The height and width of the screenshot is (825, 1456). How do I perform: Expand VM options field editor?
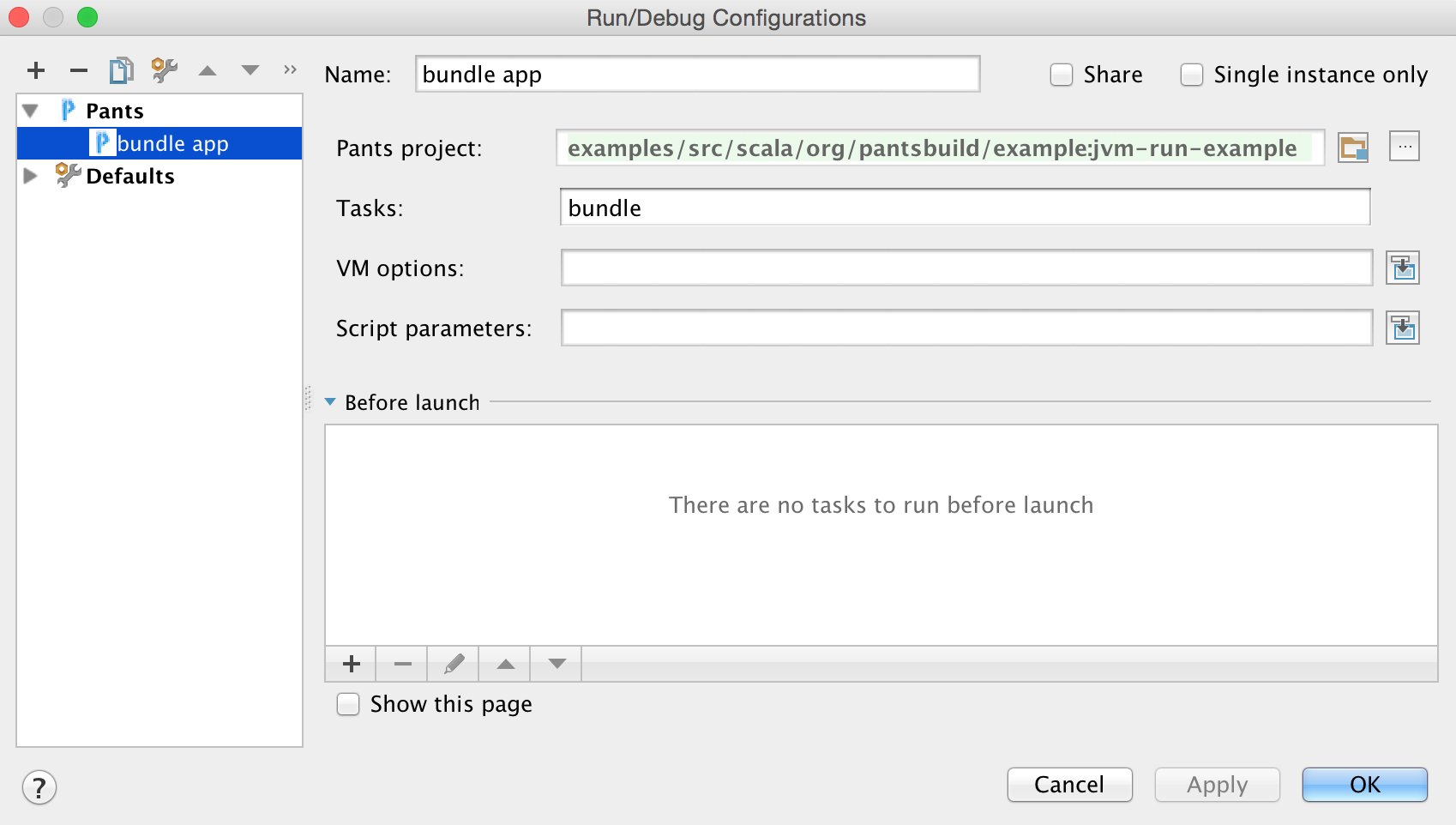[x=1403, y=268]
